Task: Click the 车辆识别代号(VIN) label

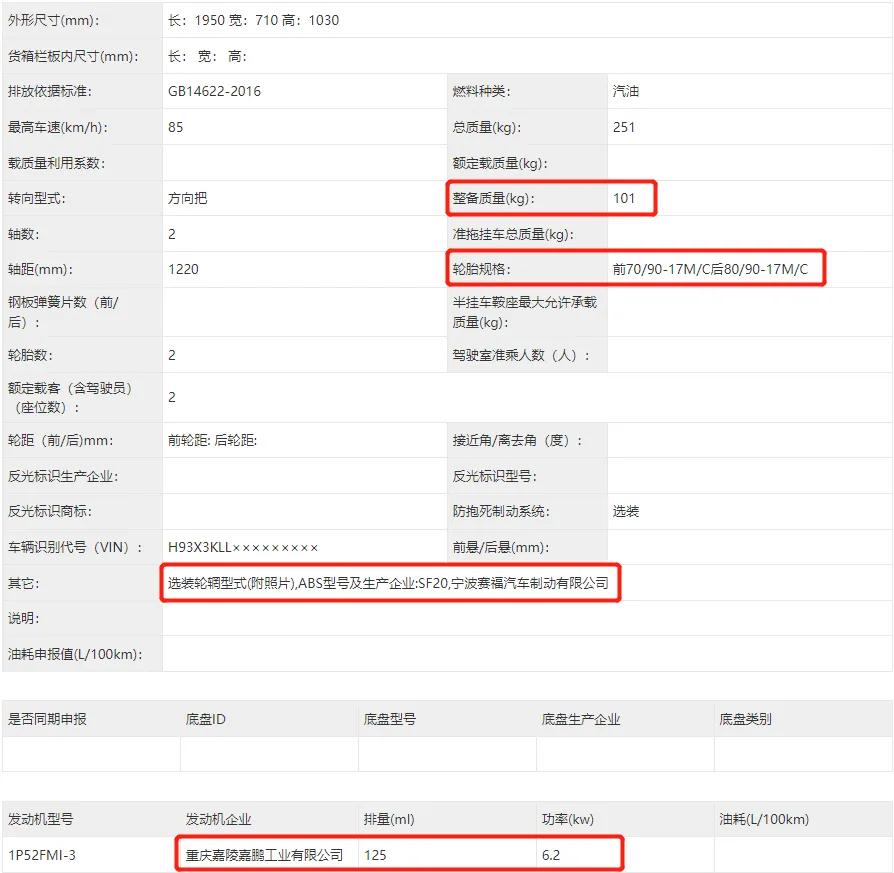Action: tap(75, 547)
